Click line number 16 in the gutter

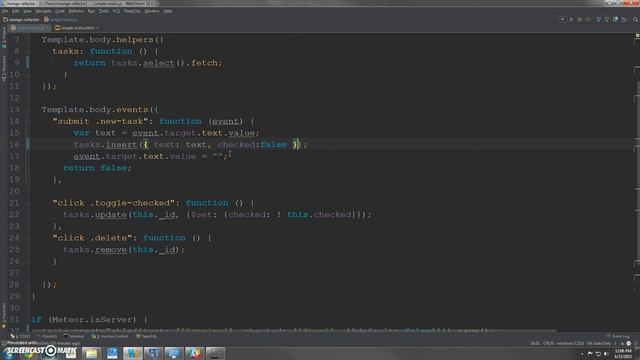(14, 144)
